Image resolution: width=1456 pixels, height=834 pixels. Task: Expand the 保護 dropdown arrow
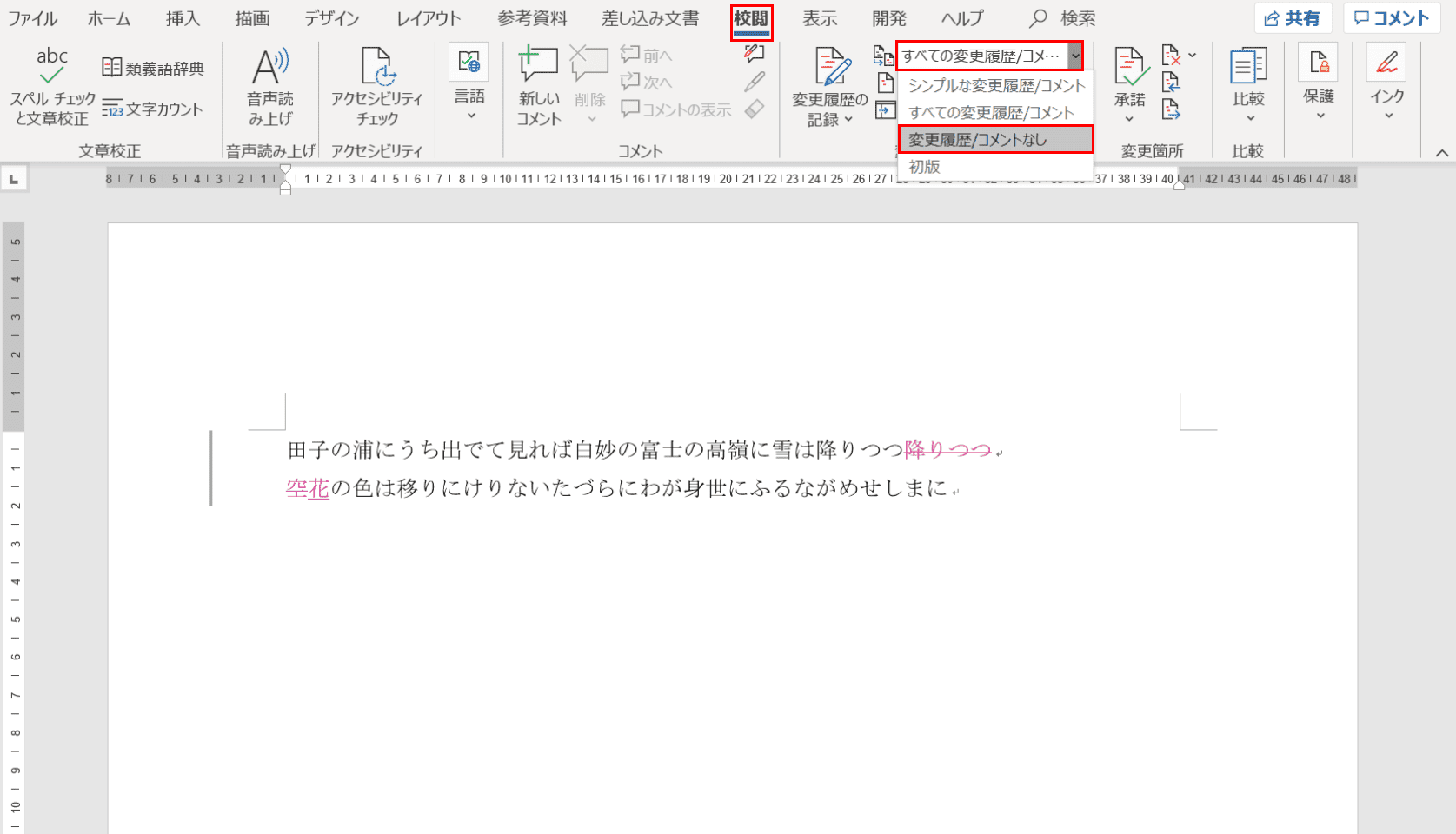pos(1320,116)
